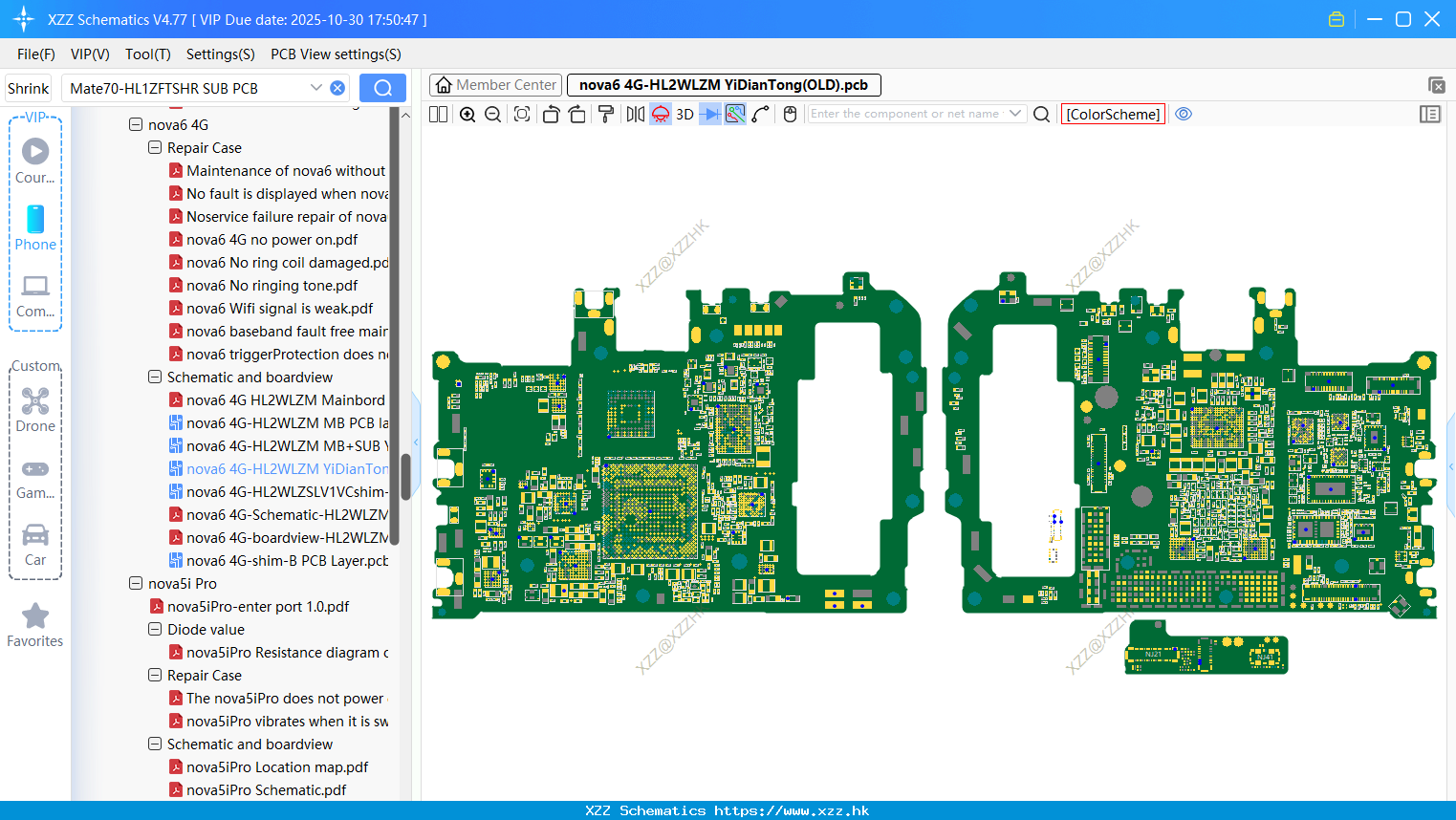Viewport: 1456px width, 820px height.
Task: Zoom out of the PCB view
Action: [492, 114]
